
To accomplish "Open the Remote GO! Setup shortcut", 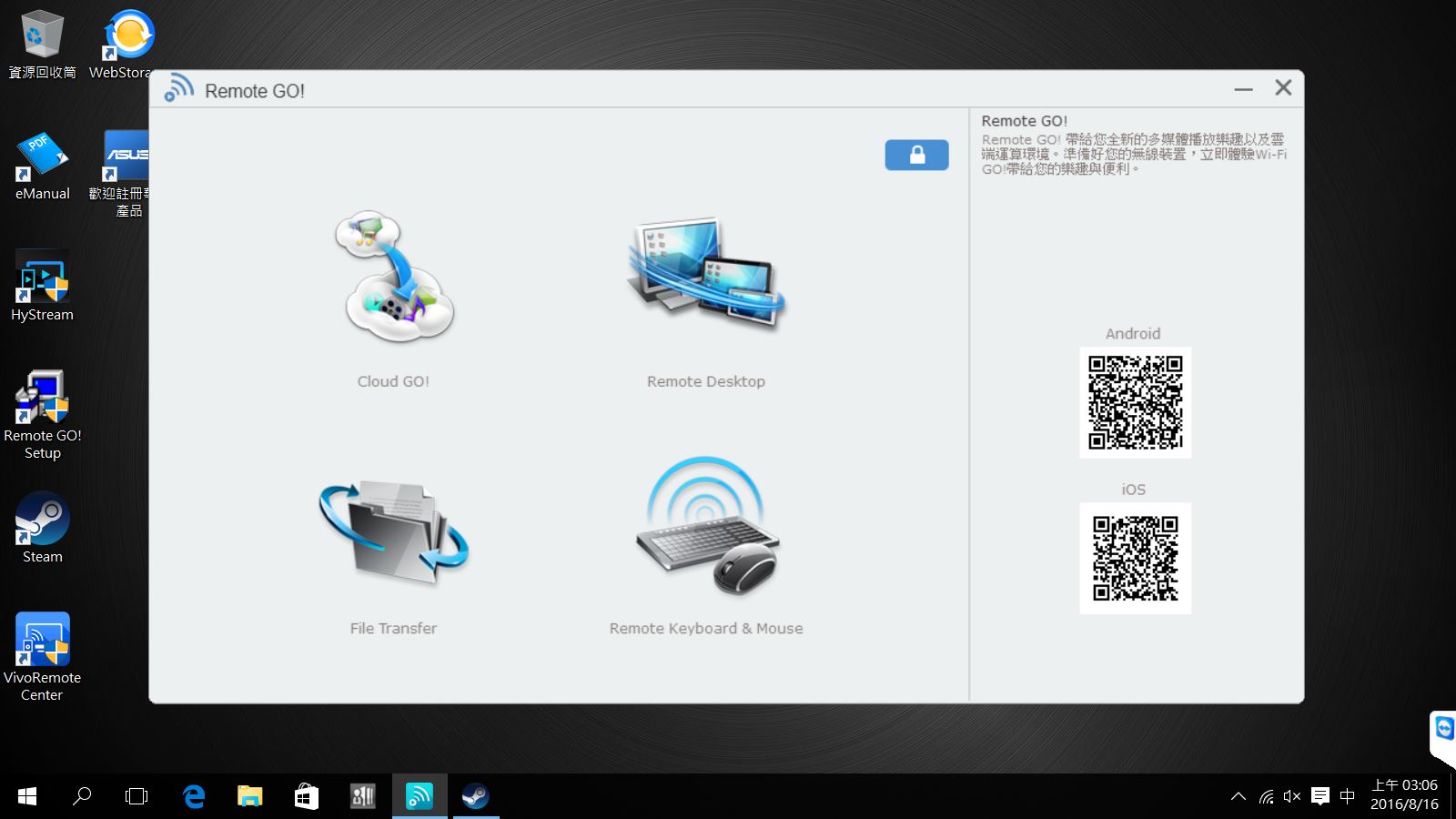I will click(42, 415).
